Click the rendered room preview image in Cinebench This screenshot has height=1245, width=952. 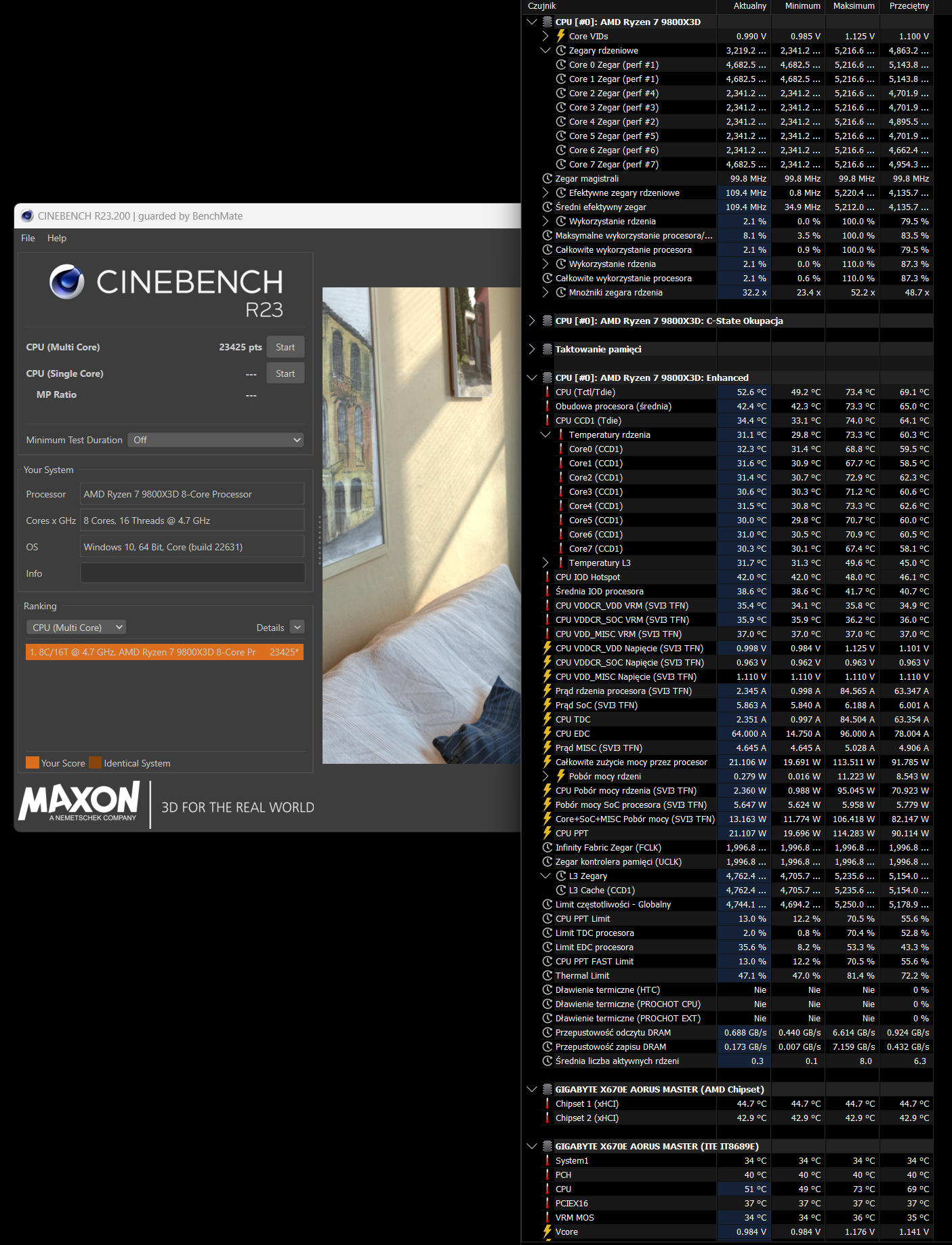pyautogui.click(x=421, y=526)
